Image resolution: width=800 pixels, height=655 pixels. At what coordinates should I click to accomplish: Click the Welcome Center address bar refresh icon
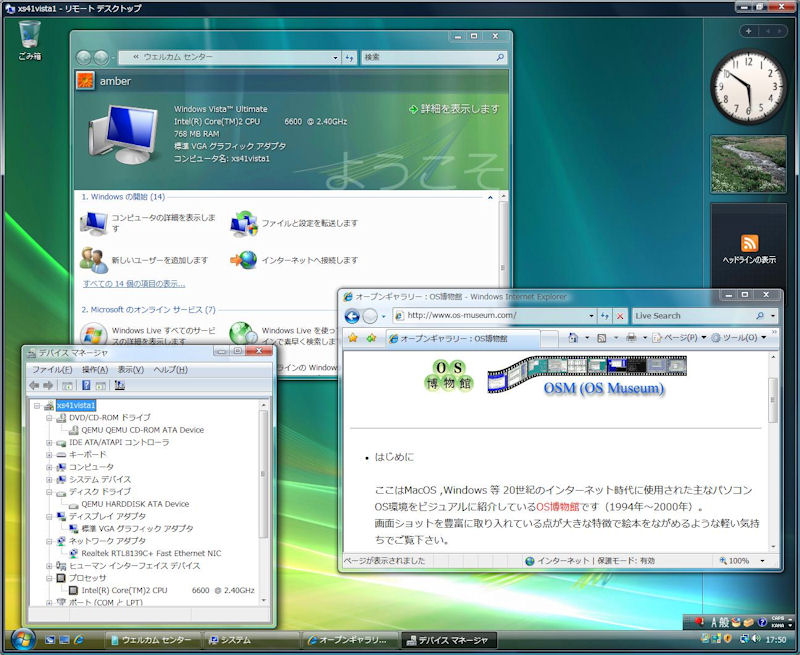pos(349,58)
